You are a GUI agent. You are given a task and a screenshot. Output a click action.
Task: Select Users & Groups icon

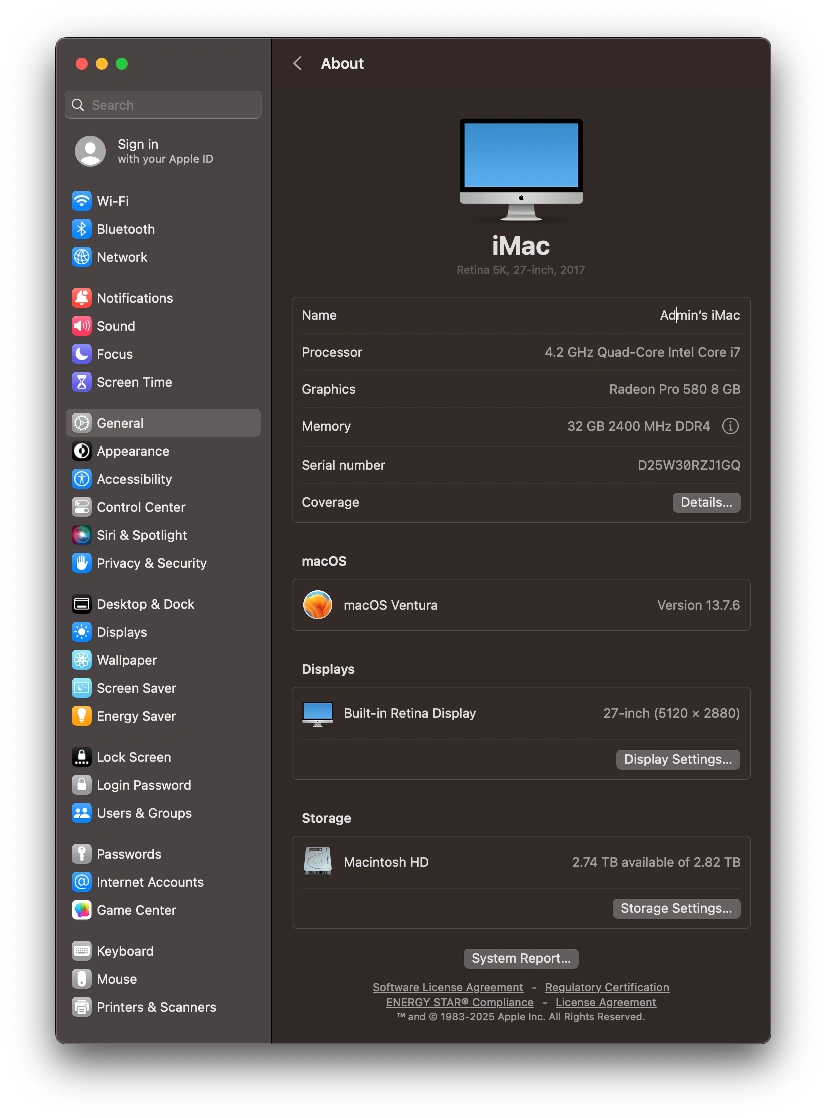pos(82,813)
